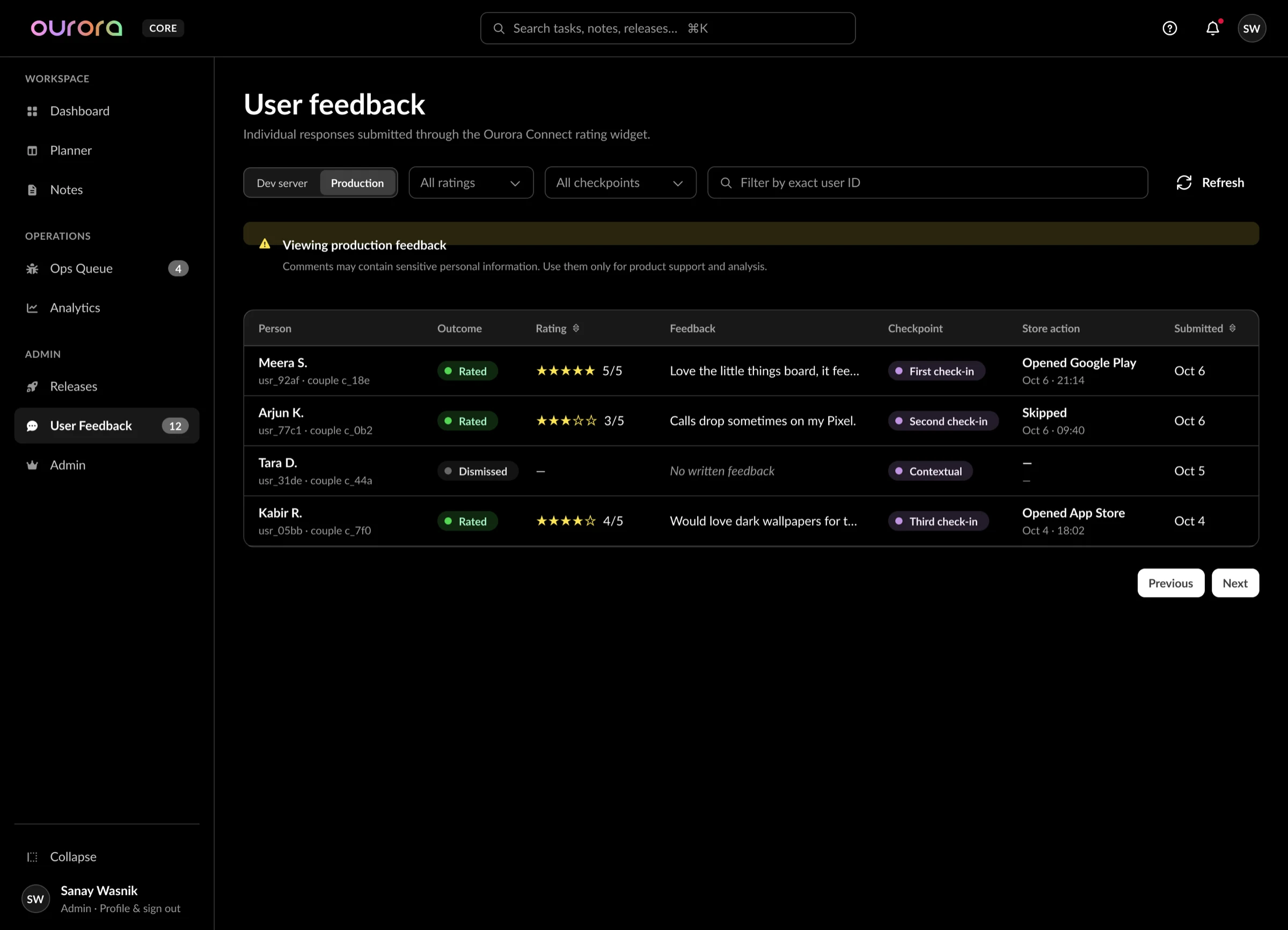
Task: Go to the Analytics page label
Action: click(75, 307)
